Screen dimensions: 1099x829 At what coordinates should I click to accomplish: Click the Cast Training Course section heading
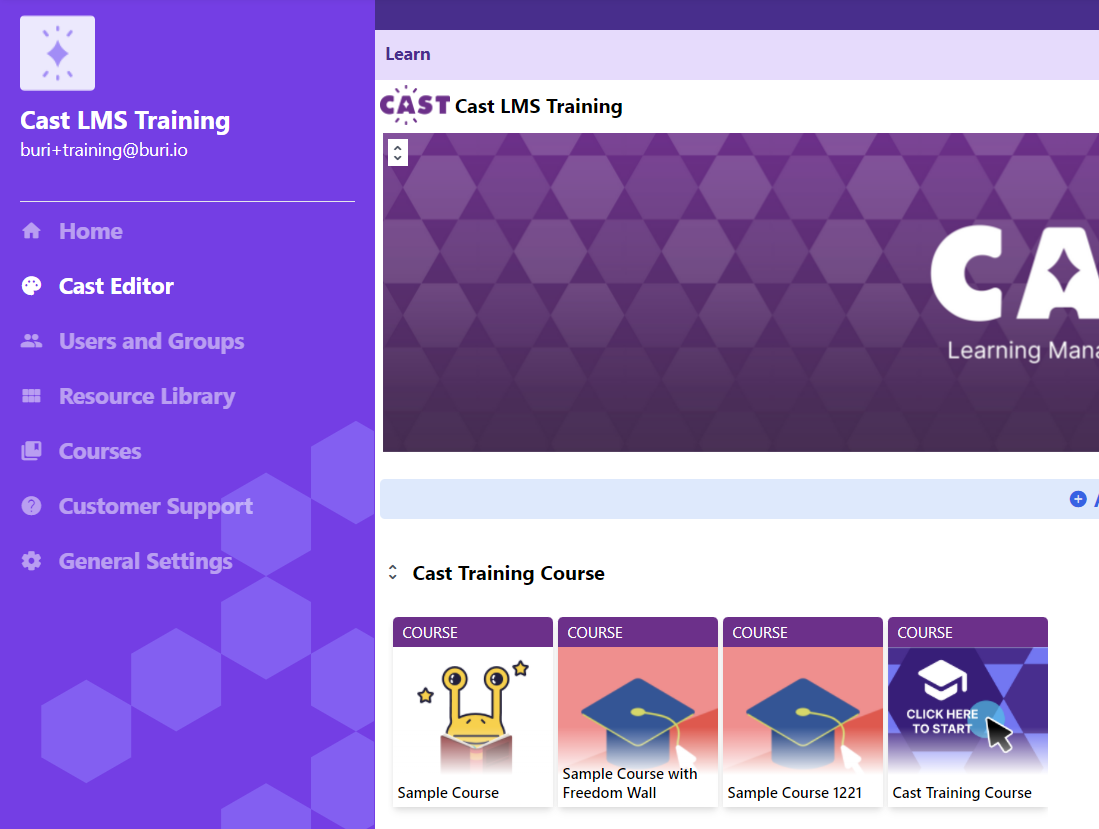(x=508, y=573)
